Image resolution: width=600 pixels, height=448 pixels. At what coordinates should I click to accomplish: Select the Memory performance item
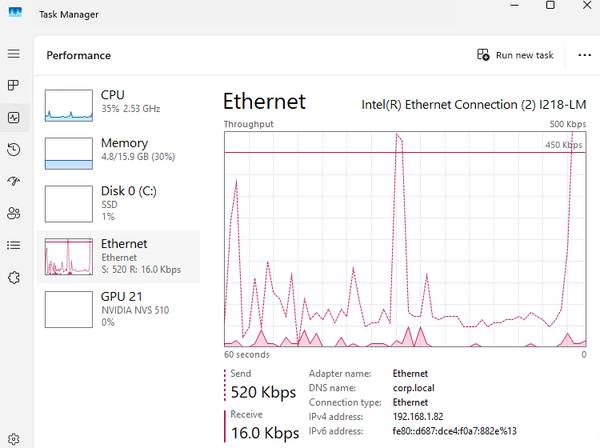(119, 153)
